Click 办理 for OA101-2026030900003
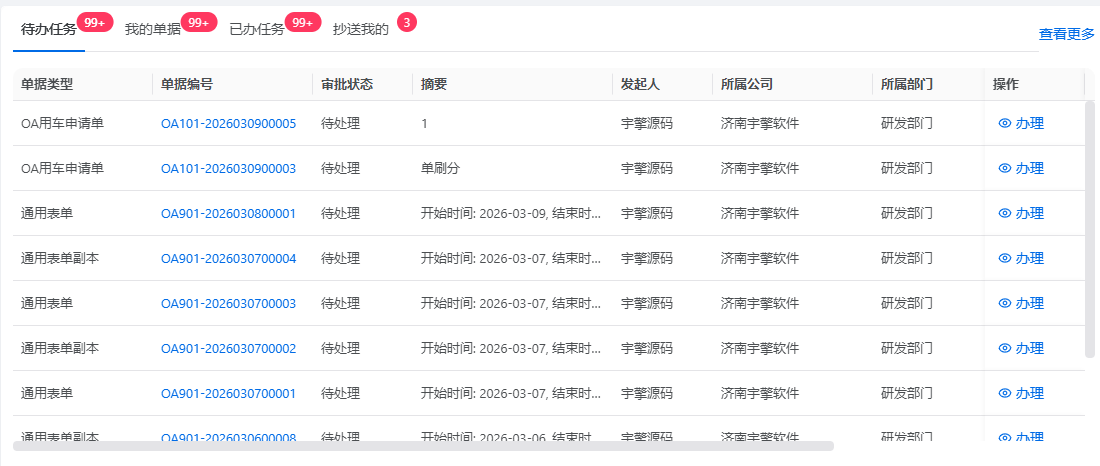Screen dimensions: 1100x466 (1021, 168)
